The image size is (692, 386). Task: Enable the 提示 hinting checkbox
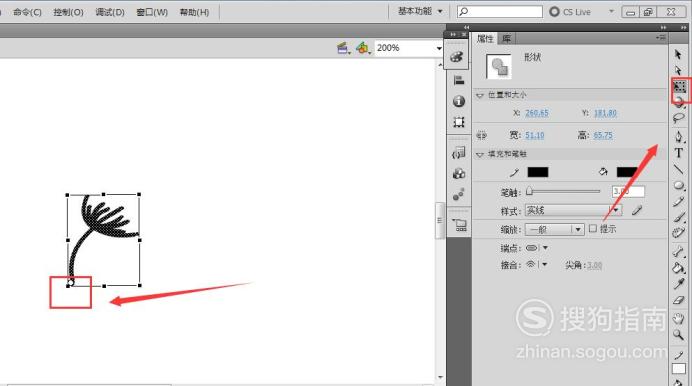click(593, 229)
